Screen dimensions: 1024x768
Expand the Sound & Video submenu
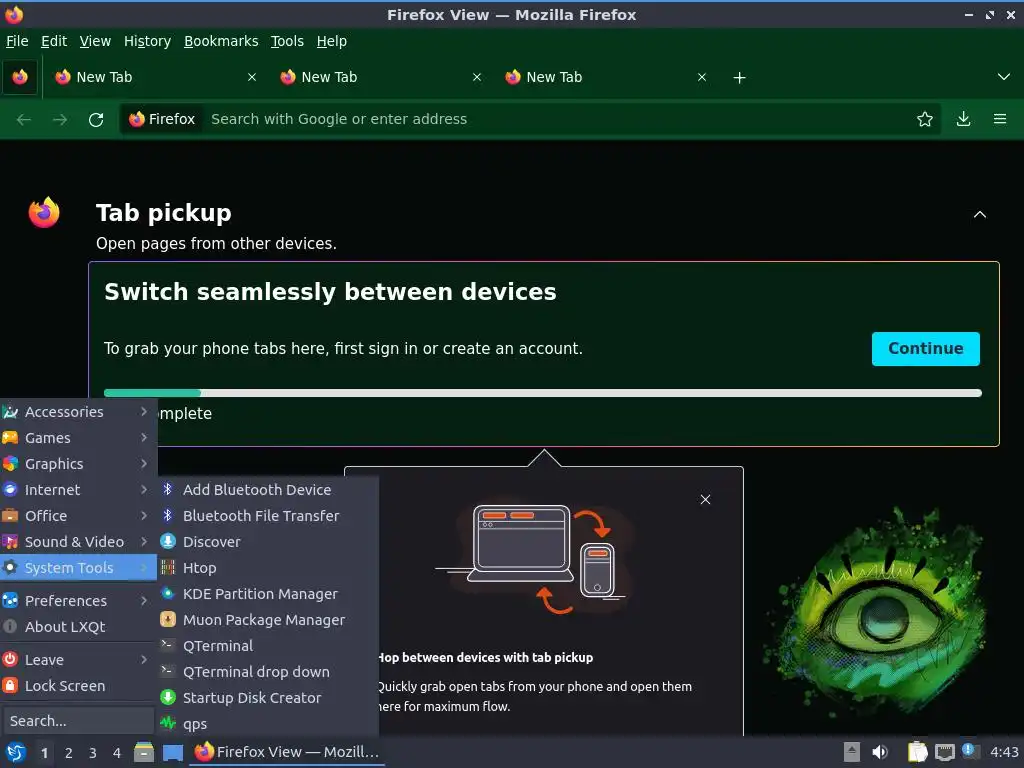pos(78,542)
